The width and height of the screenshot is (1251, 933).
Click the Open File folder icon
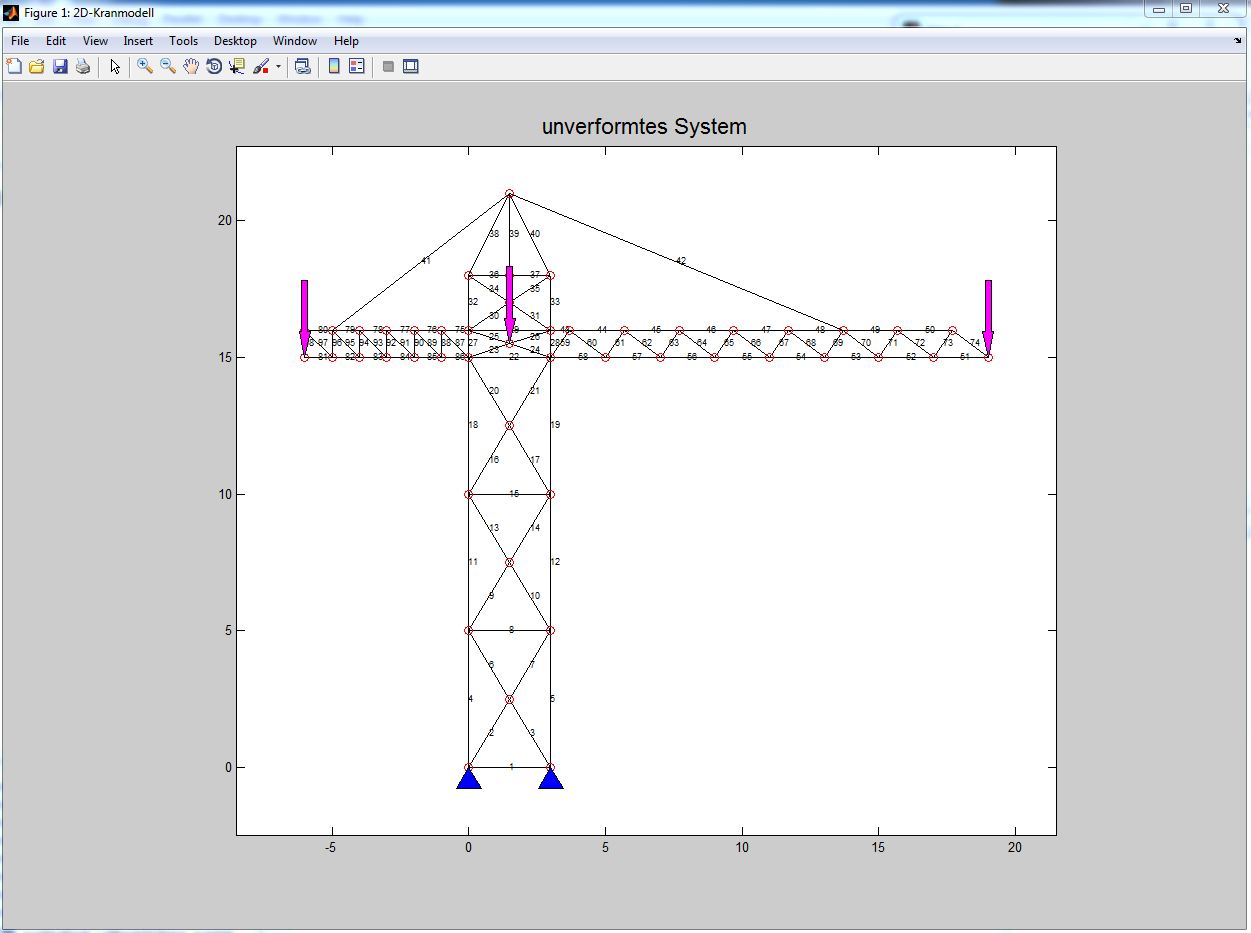(37, 66)
